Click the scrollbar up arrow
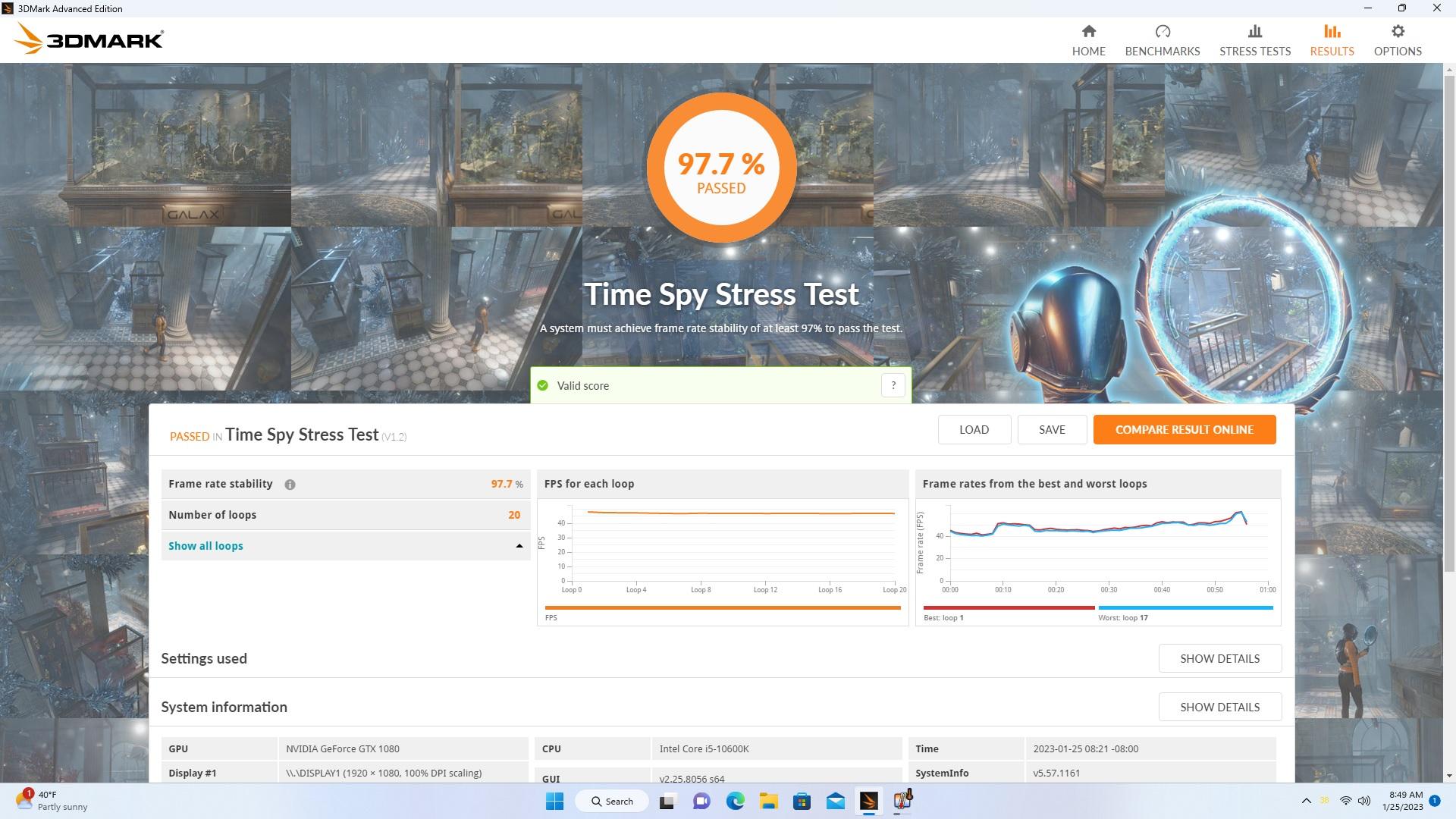Screen dimensions: 1456x819 pos(1449,69)
